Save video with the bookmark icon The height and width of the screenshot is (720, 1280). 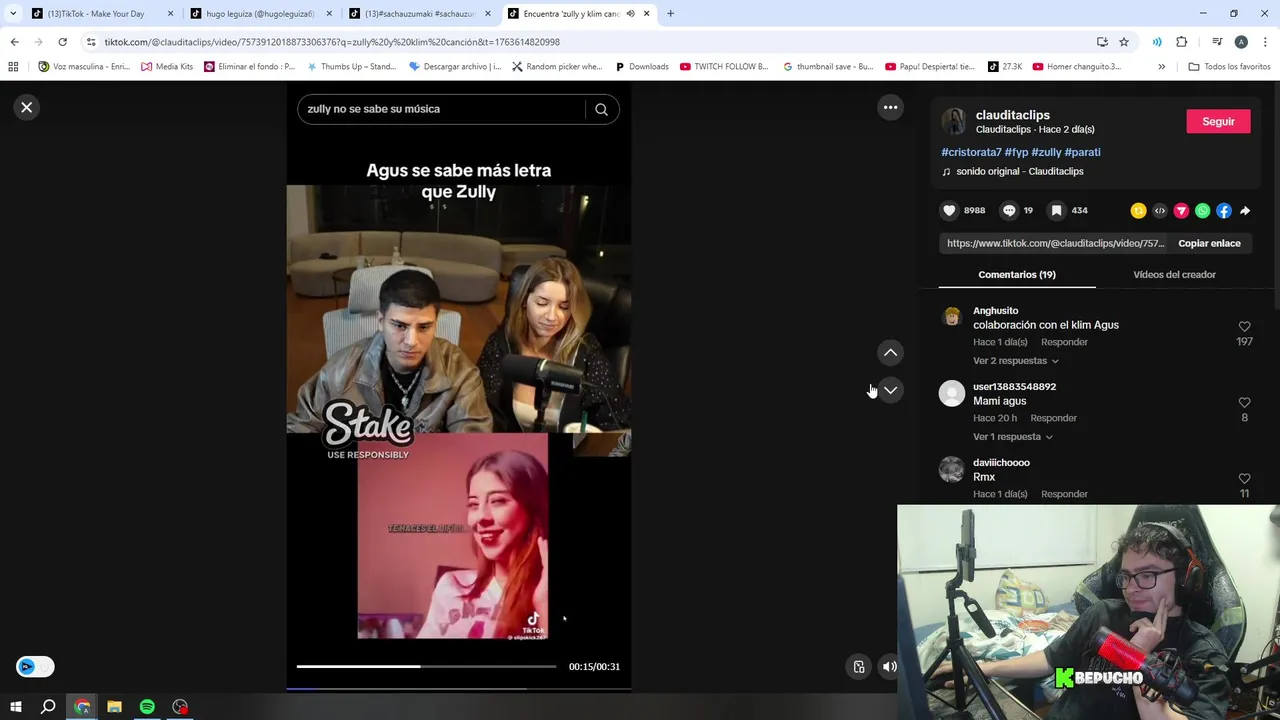pos(1056,210)
